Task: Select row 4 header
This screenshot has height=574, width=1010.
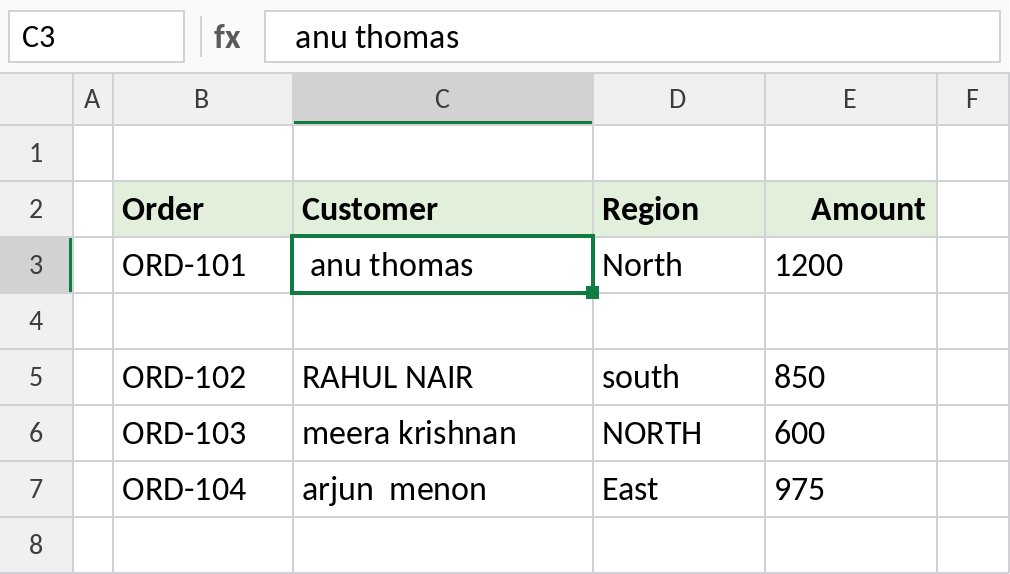Action: 36,321
